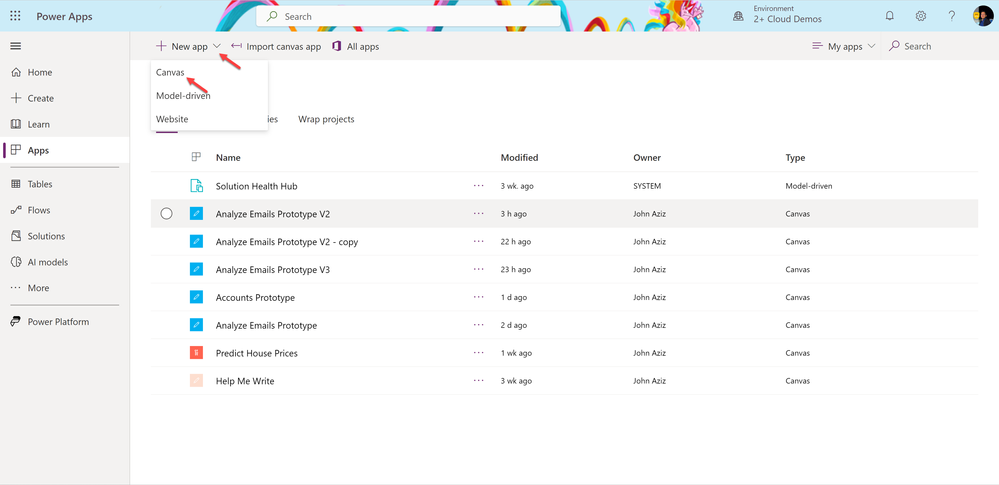Click the Tables grid icon in sidebar
The width and height of the screenshot is (999, 485).
pos(17,184)
